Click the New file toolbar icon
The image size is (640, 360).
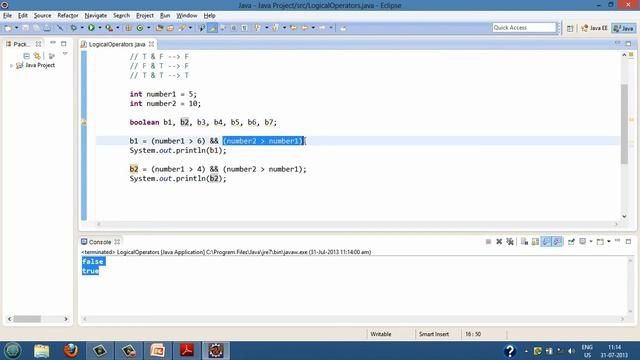tap(7, 28)
